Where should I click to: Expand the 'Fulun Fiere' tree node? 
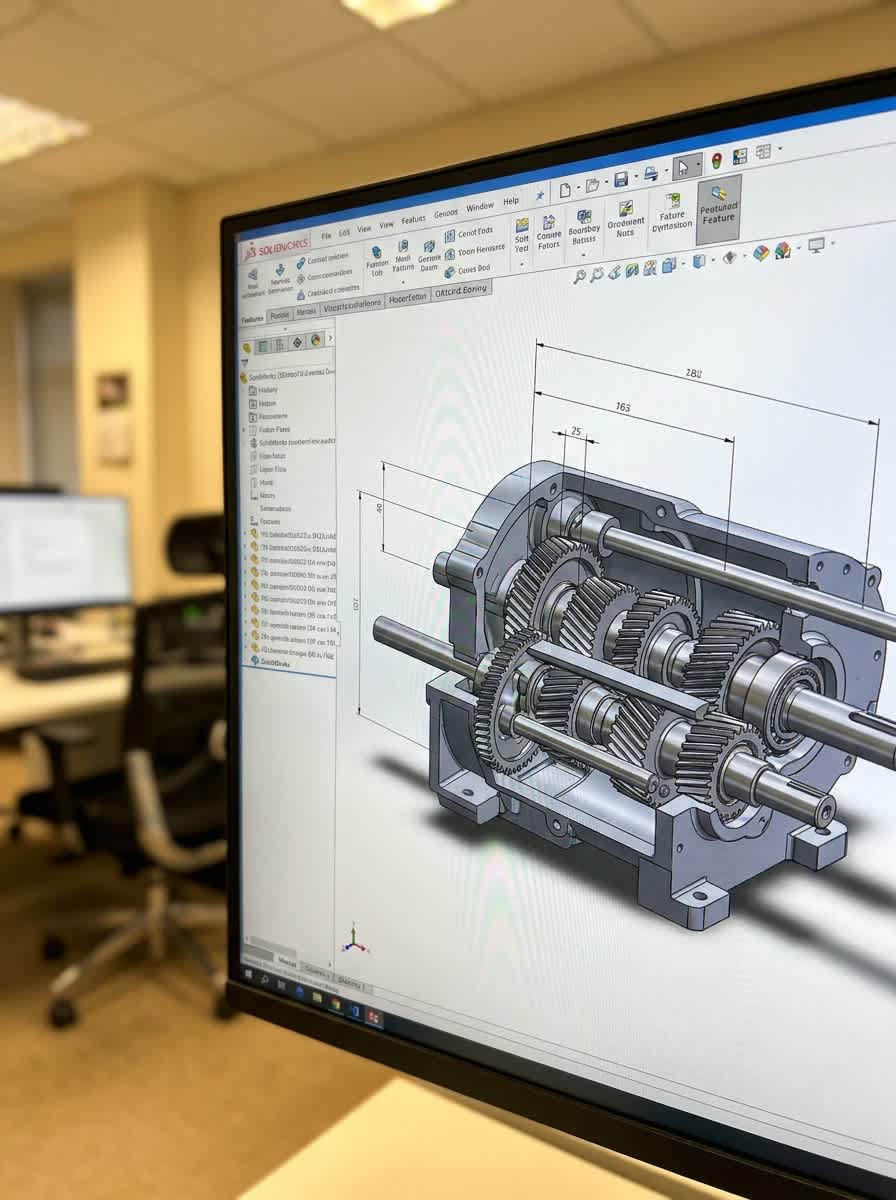(243, 430)
